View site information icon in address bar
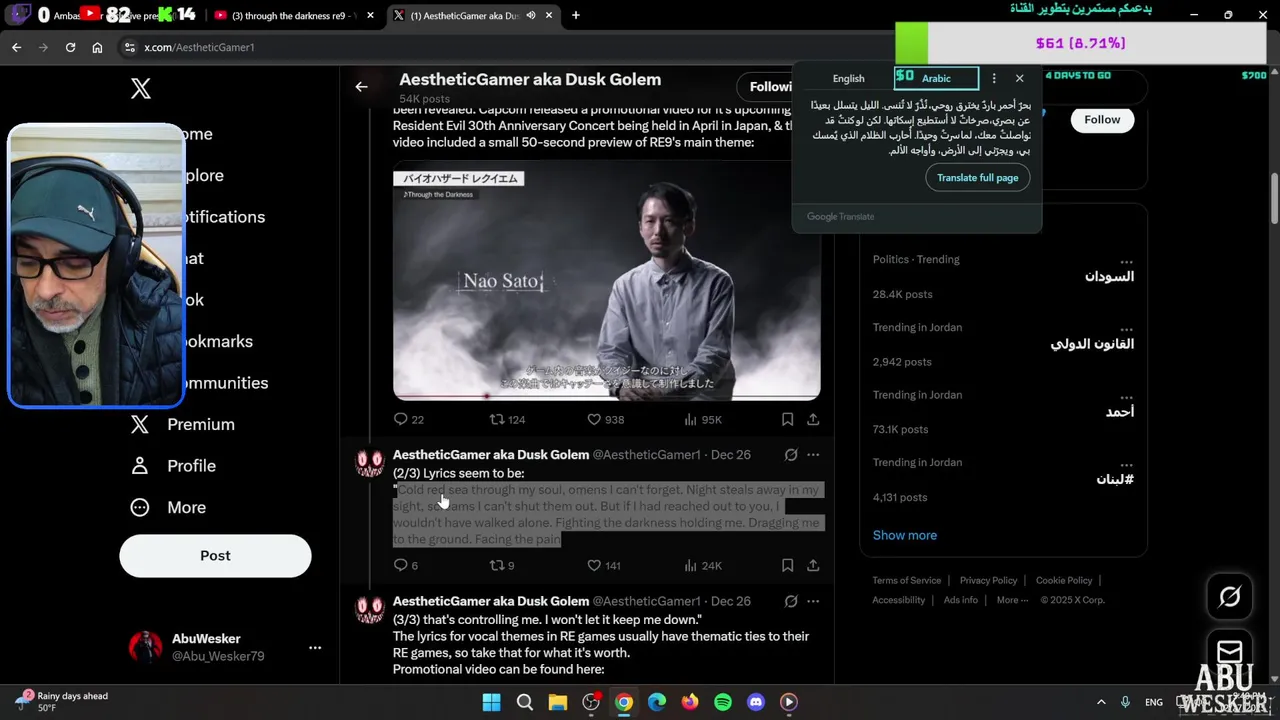The height and width of the screenshot is (720, 1280). [x=128, y=47]
